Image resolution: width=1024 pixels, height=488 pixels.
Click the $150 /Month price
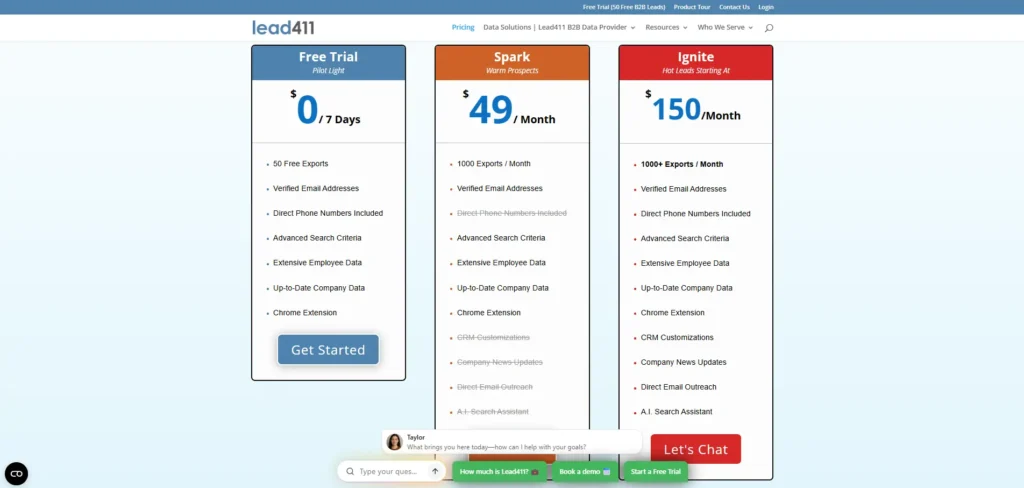693,108
